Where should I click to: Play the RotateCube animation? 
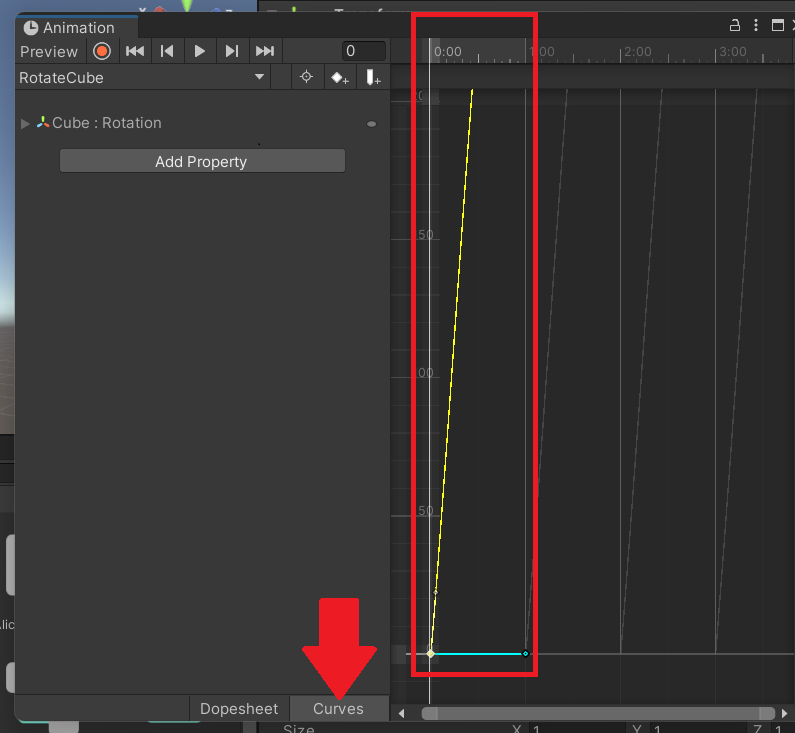coord(200,51)
